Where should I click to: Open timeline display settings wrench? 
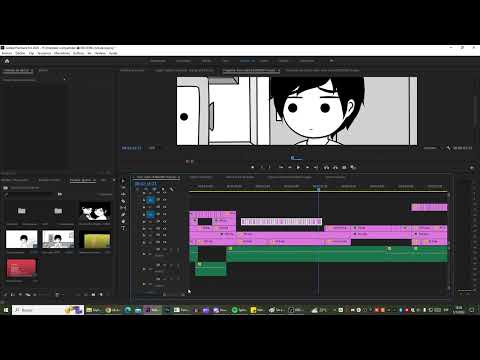[x=171, y=189]
